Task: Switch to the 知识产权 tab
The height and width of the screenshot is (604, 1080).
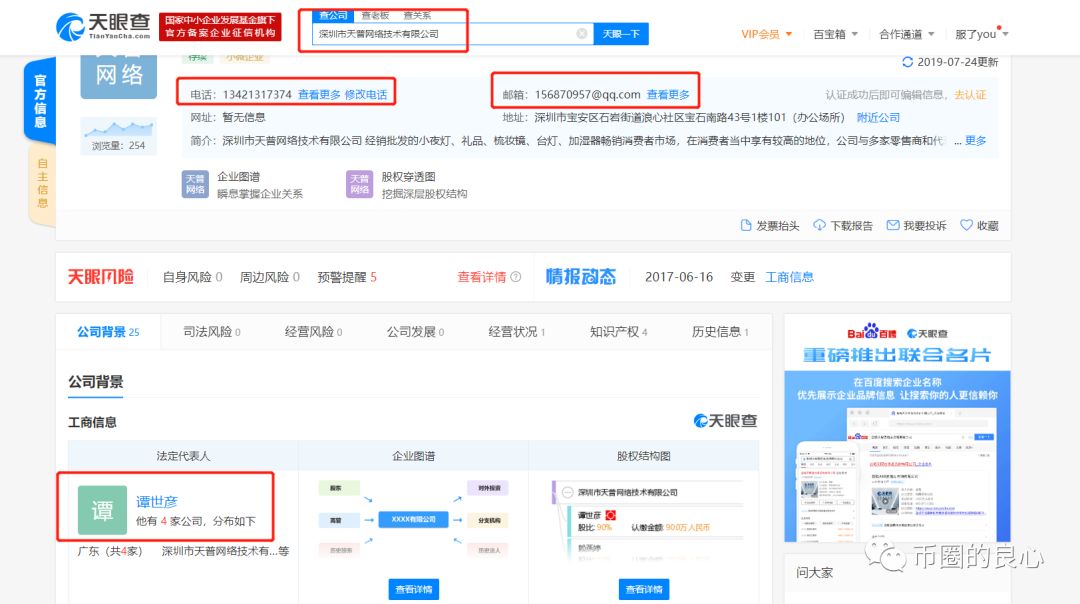Action: tap(619, 332)
